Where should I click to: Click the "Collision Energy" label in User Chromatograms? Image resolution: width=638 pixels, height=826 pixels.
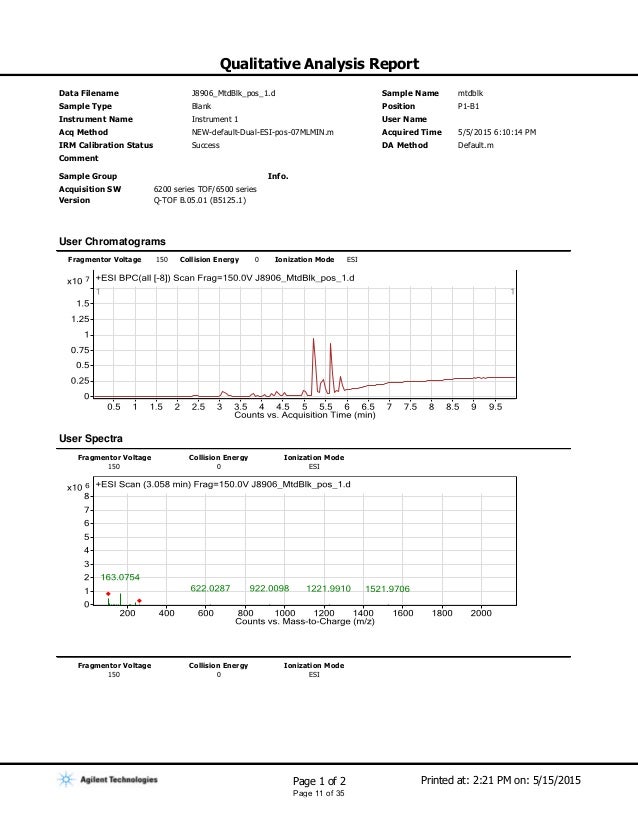click(x=209, y=259)
